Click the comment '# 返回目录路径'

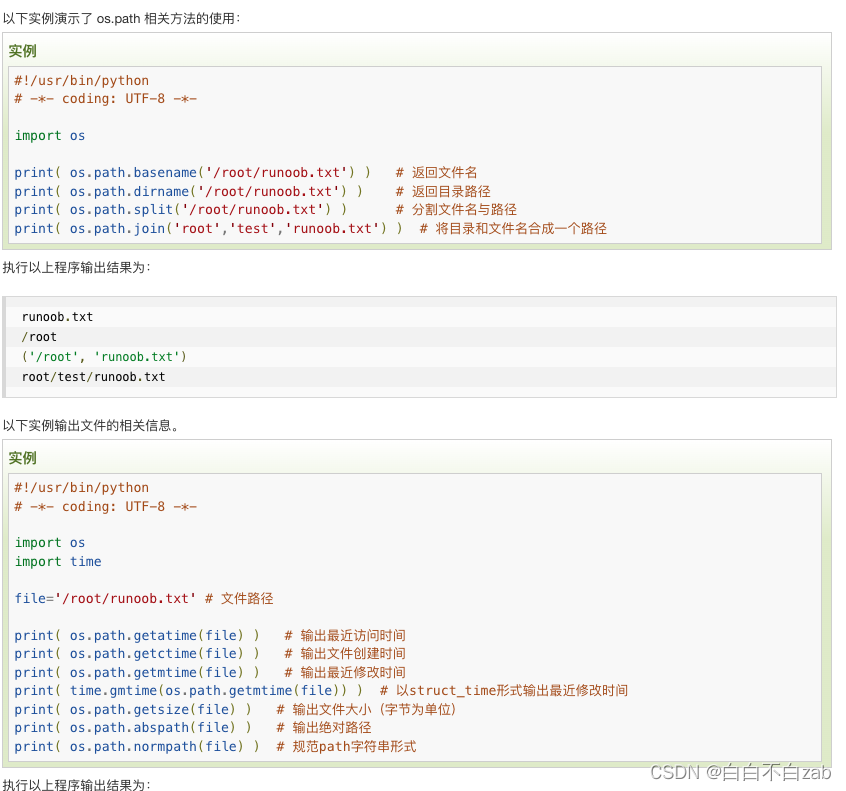point(443,192)
